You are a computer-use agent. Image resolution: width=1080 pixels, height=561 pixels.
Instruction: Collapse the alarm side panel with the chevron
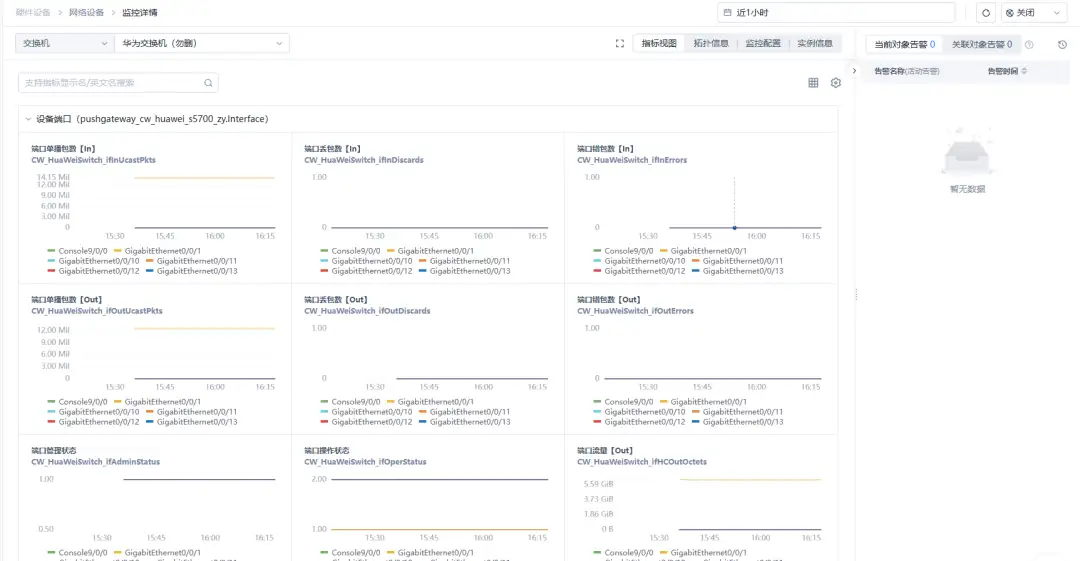point(854,71)
